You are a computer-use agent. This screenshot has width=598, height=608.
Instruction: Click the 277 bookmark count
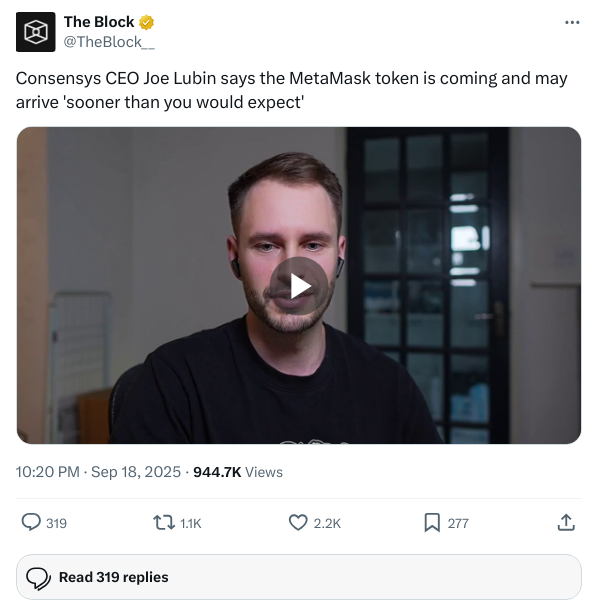click(x=458, y=523)
